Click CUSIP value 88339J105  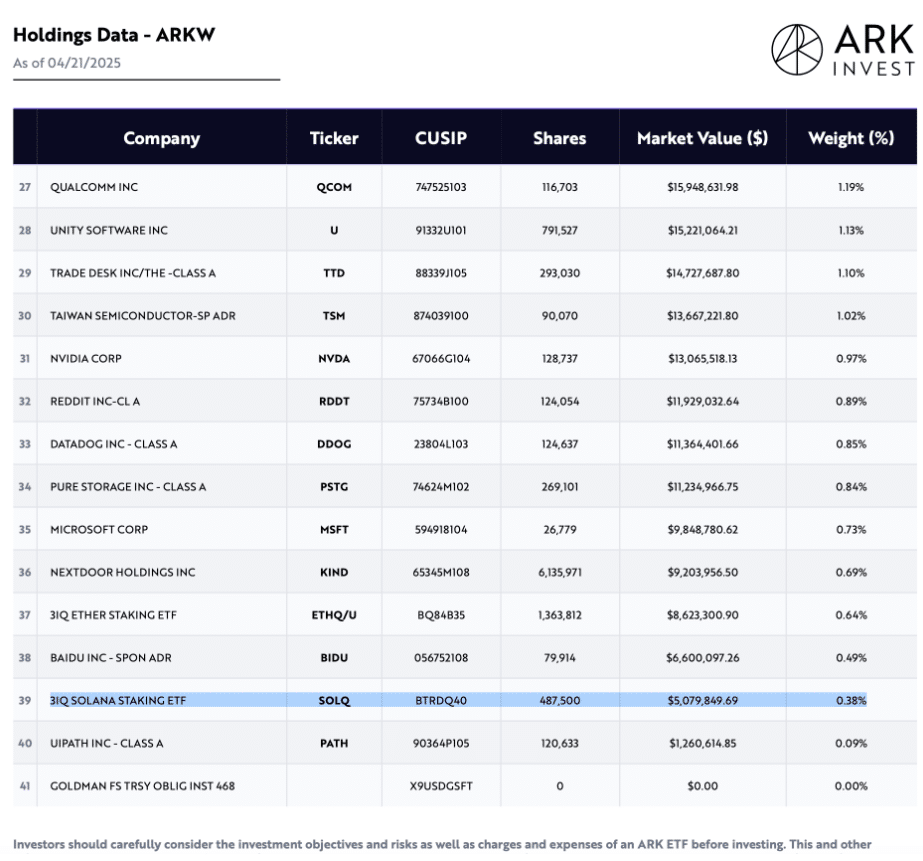441,273
